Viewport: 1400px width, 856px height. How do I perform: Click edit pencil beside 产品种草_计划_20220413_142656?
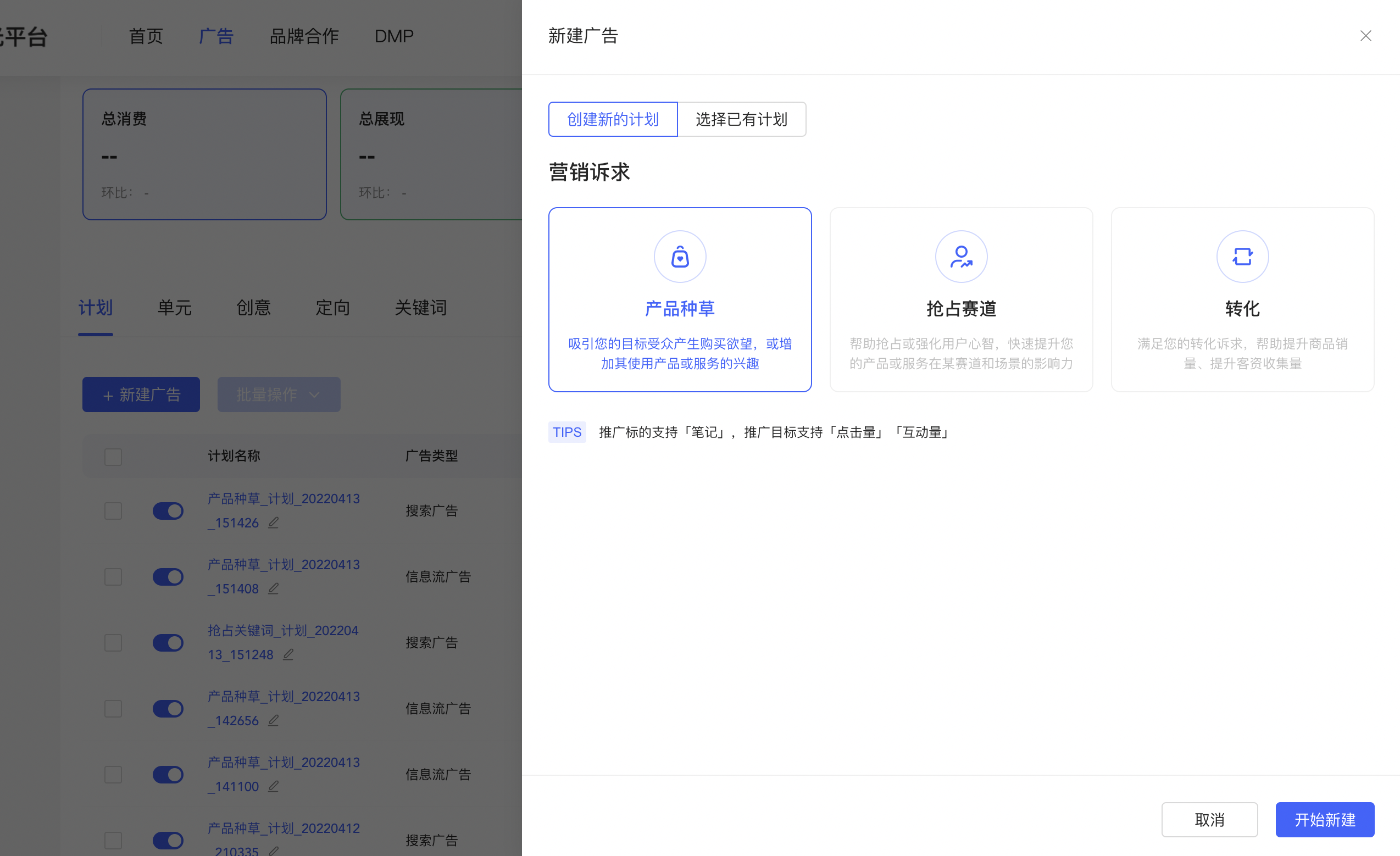273,720
